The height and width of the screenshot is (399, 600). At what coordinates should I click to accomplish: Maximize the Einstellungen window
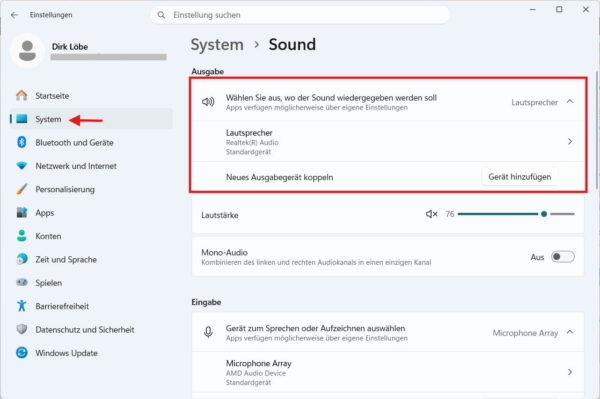pyautogui.click(x=559, y=10)
